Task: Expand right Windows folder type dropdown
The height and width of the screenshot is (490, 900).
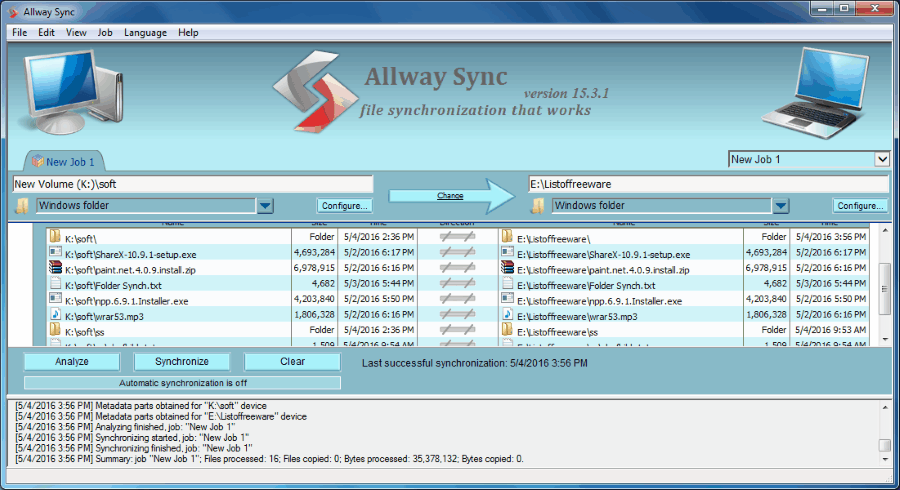Action: [781, 205]
